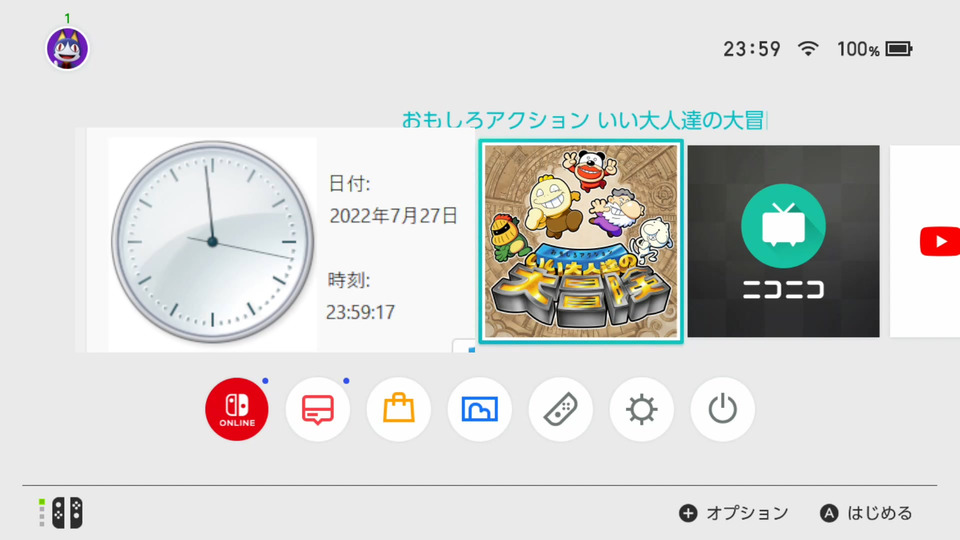960x540 pixels.
Task: Open the Nintendo eShop bag icon
Action: click(x=399, y=409)
